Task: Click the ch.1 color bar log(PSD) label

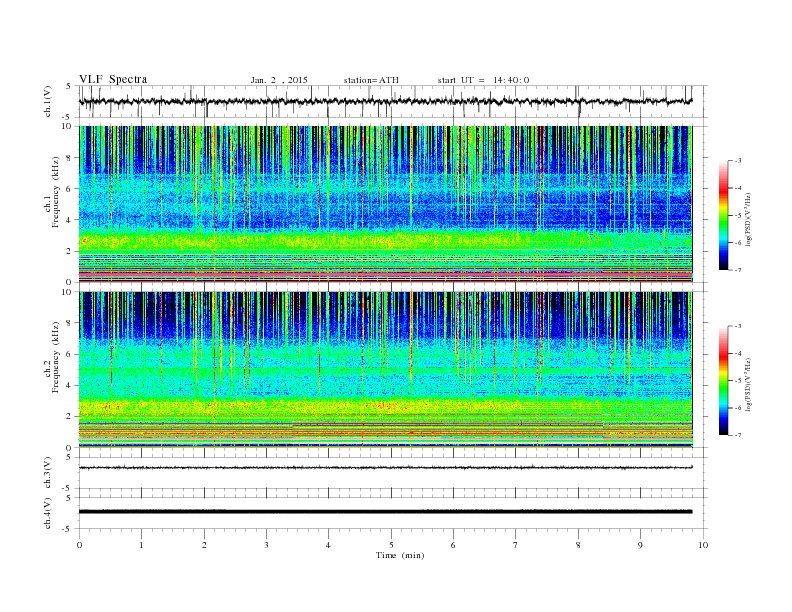Action: (748, 218)
